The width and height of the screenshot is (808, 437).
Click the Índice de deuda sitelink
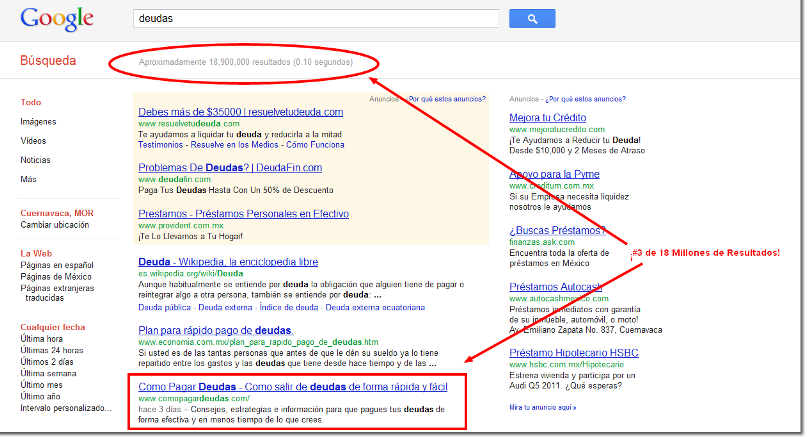[289, 308]
